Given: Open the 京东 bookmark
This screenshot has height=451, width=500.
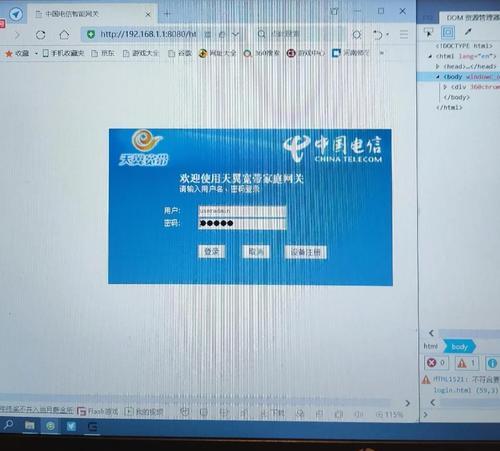Looking at the screenshot, I should tap(103, 53).
